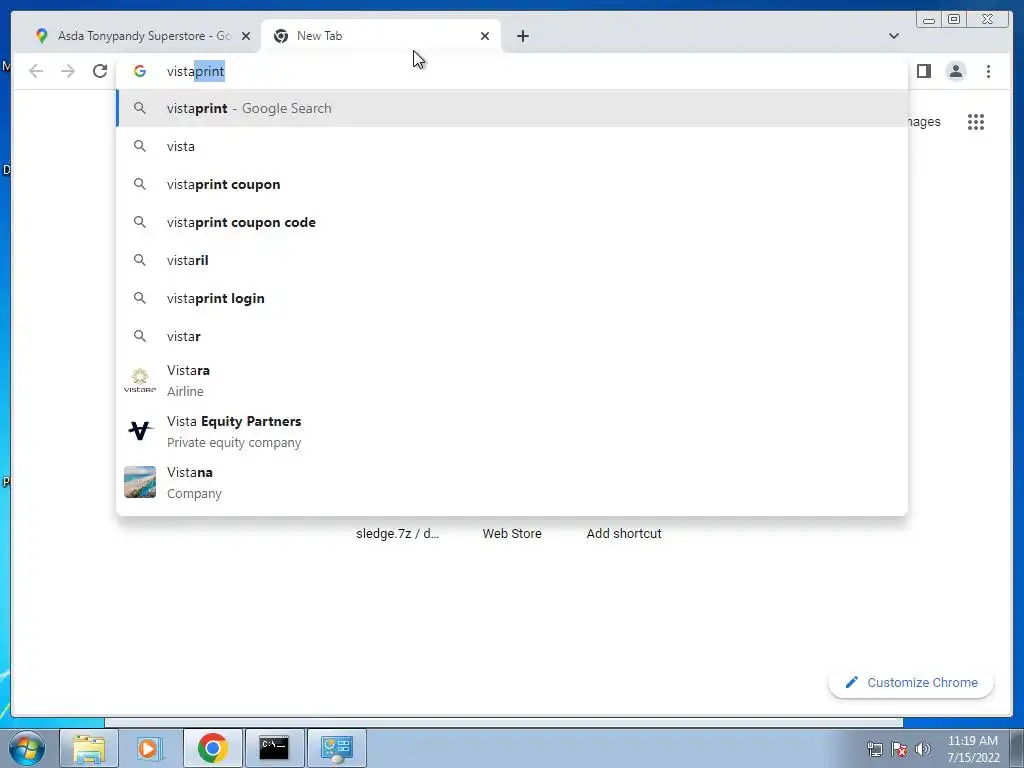Select Vista Equity Partners suggestion
The width and height of the screenshot is (1024, 768).
[x=512, y=432]
